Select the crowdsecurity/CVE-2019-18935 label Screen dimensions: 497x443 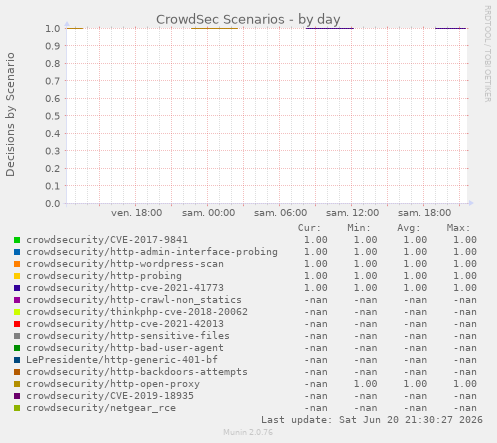pyautogui.click(x=110, y=396)
